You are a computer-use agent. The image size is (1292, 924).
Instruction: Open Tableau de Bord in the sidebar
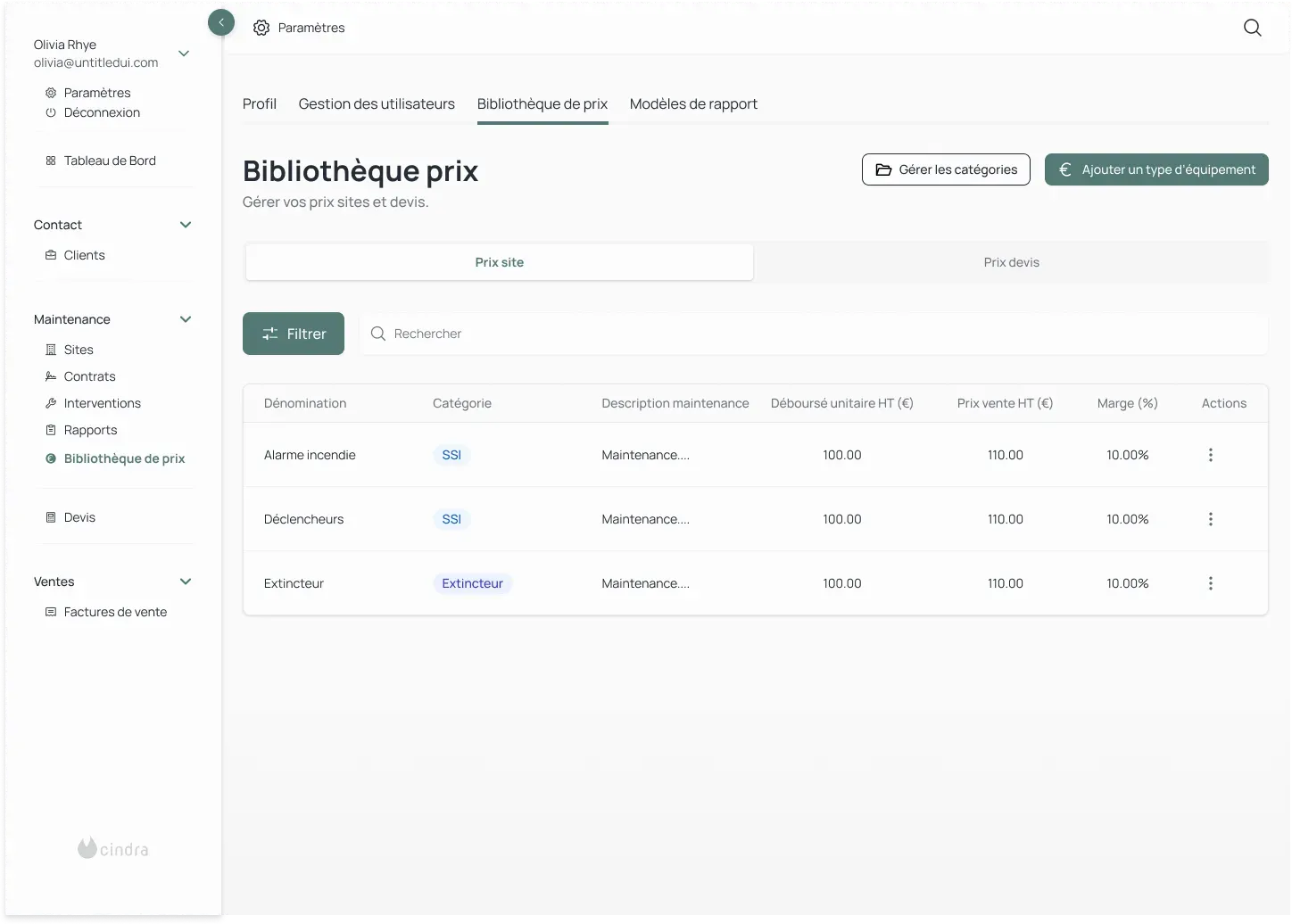point(110,161)
